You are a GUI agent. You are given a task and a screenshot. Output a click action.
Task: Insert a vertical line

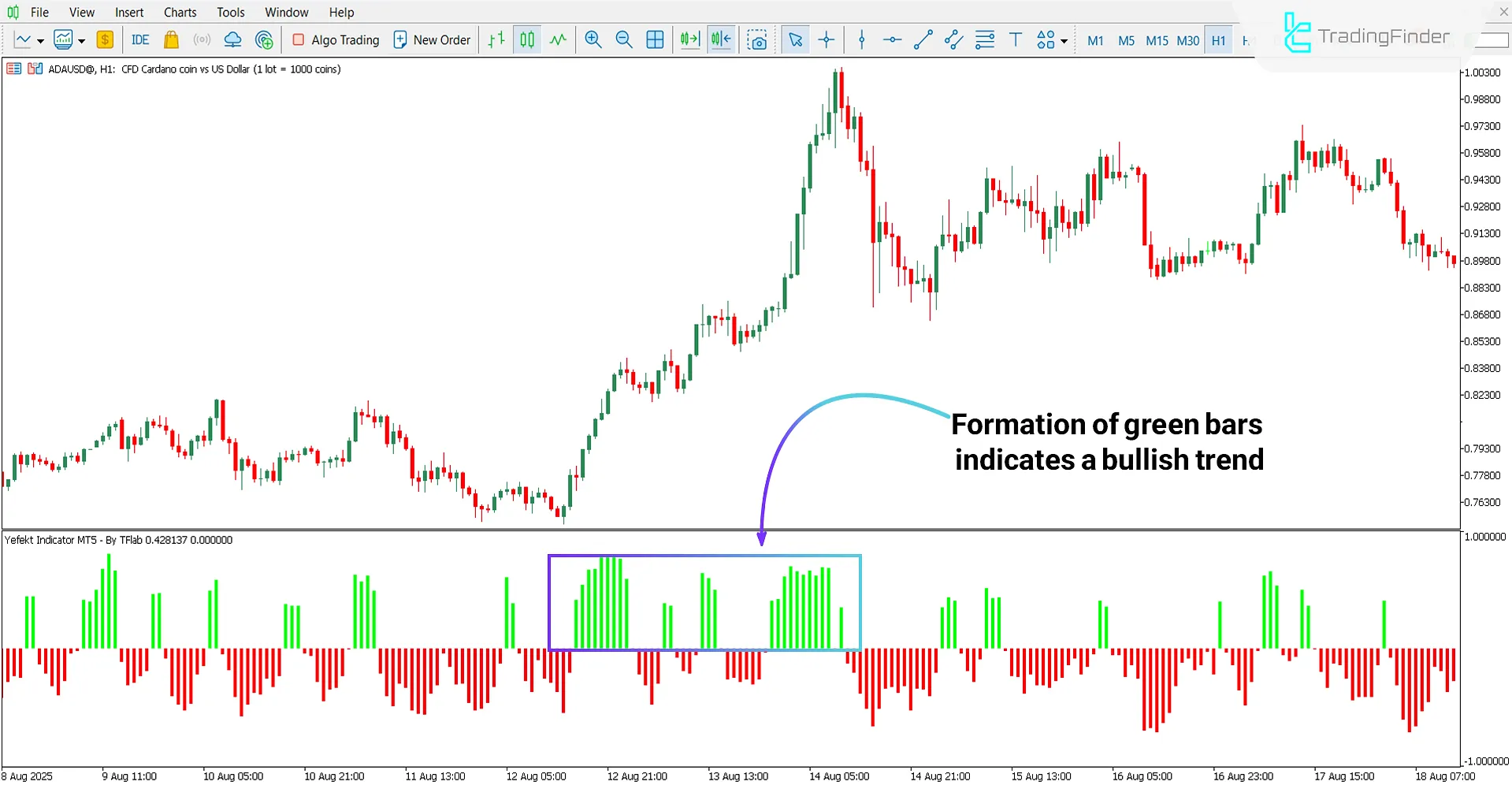861,39
